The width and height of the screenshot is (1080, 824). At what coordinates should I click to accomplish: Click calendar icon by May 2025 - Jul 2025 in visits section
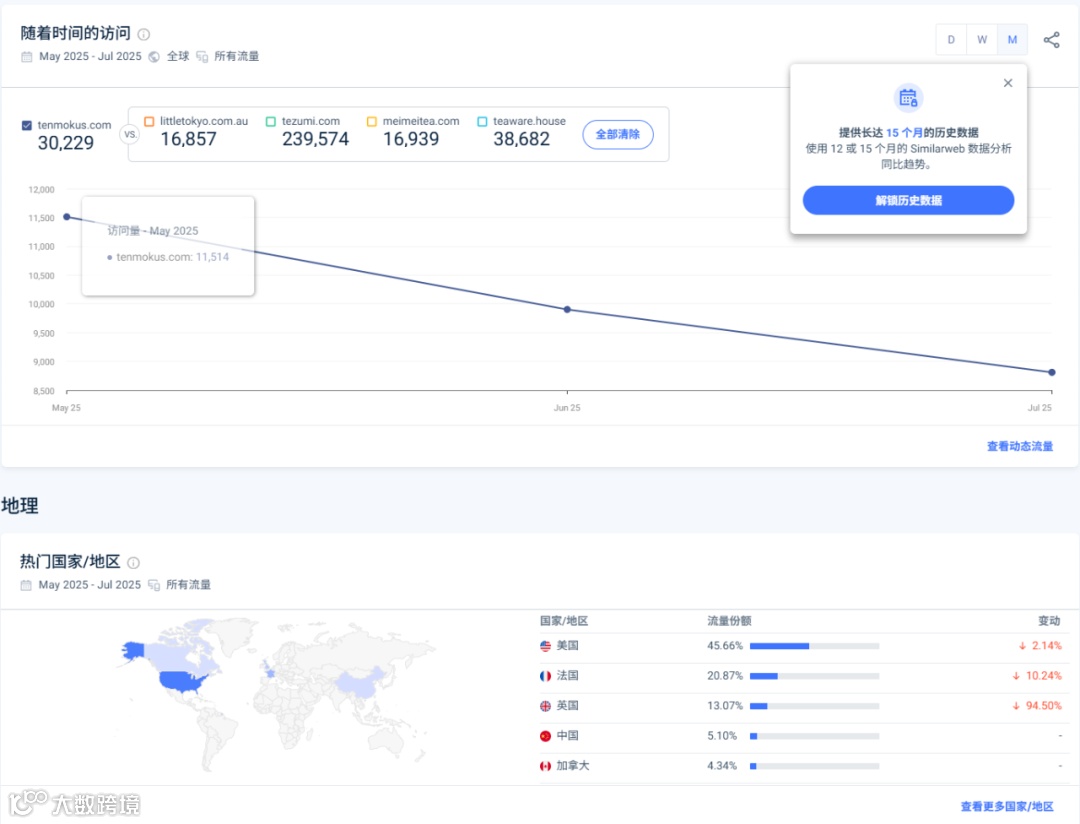click(x=27, y=56)
